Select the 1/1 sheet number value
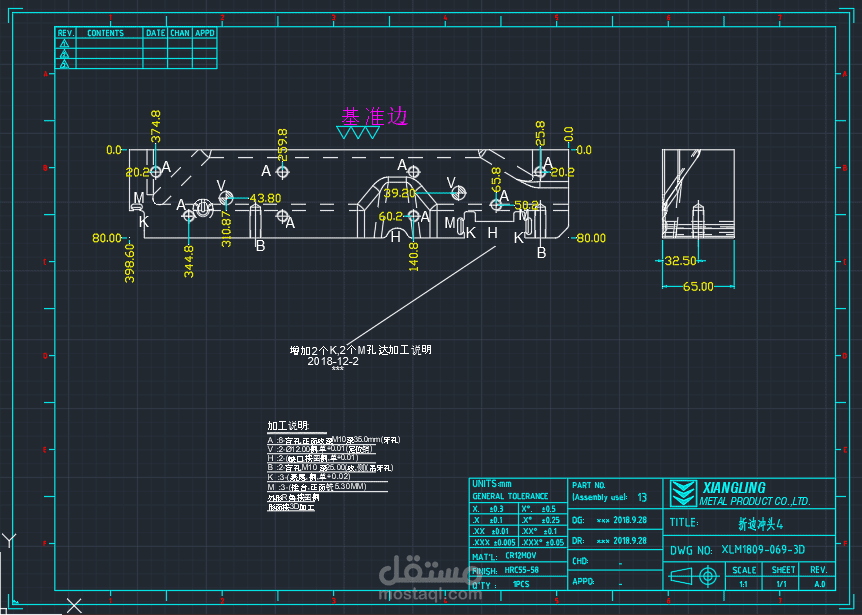 (x=781, y=584)
